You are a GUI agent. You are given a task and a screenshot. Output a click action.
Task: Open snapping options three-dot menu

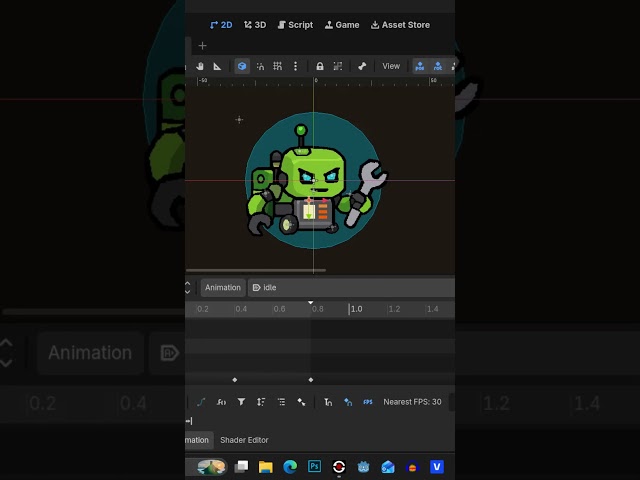coord(296,66)
